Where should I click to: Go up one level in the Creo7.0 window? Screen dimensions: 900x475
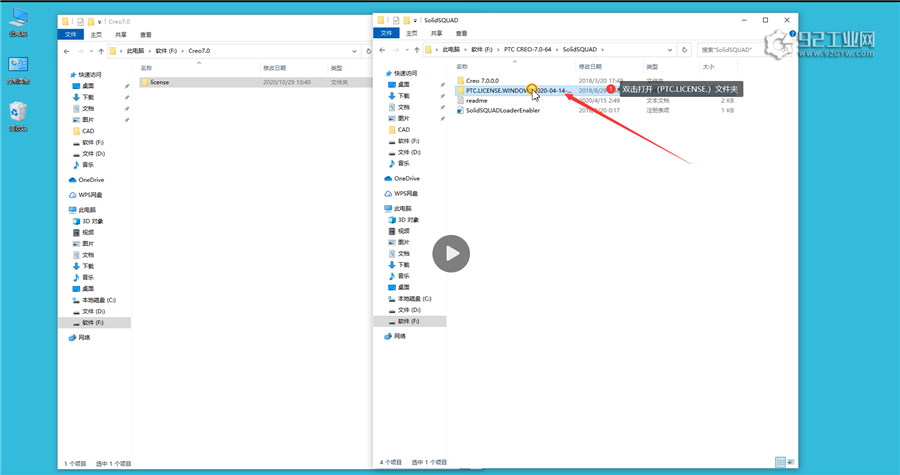pyautogui.click(x=101, y=51)
